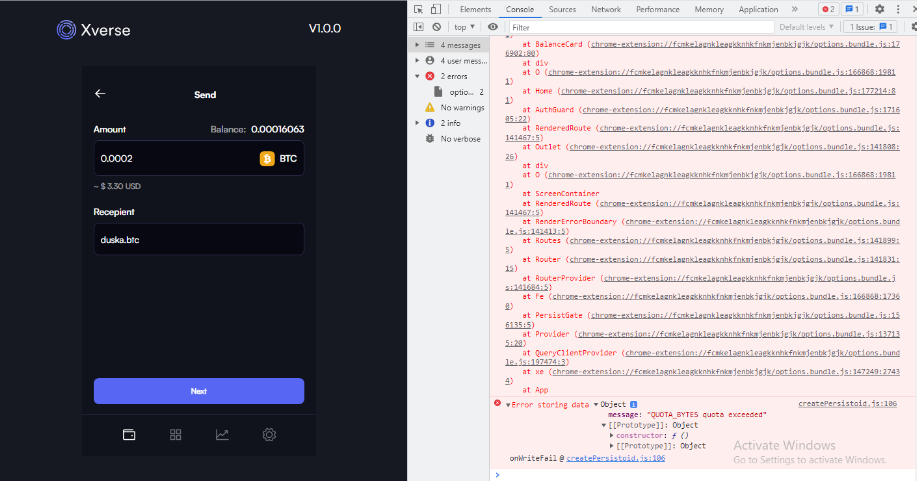Open the wallet tab icon

tap(129, 435)
